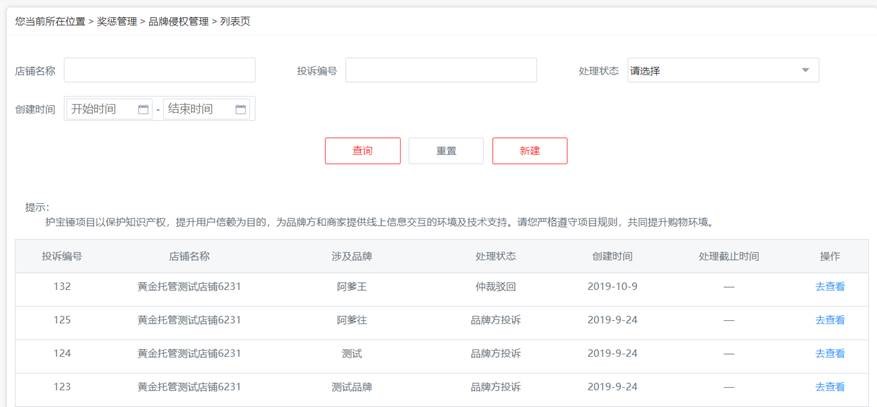Open 去查看 link for complaint 132
Screen dimensions: 877x407
click(x=829, y=287)
